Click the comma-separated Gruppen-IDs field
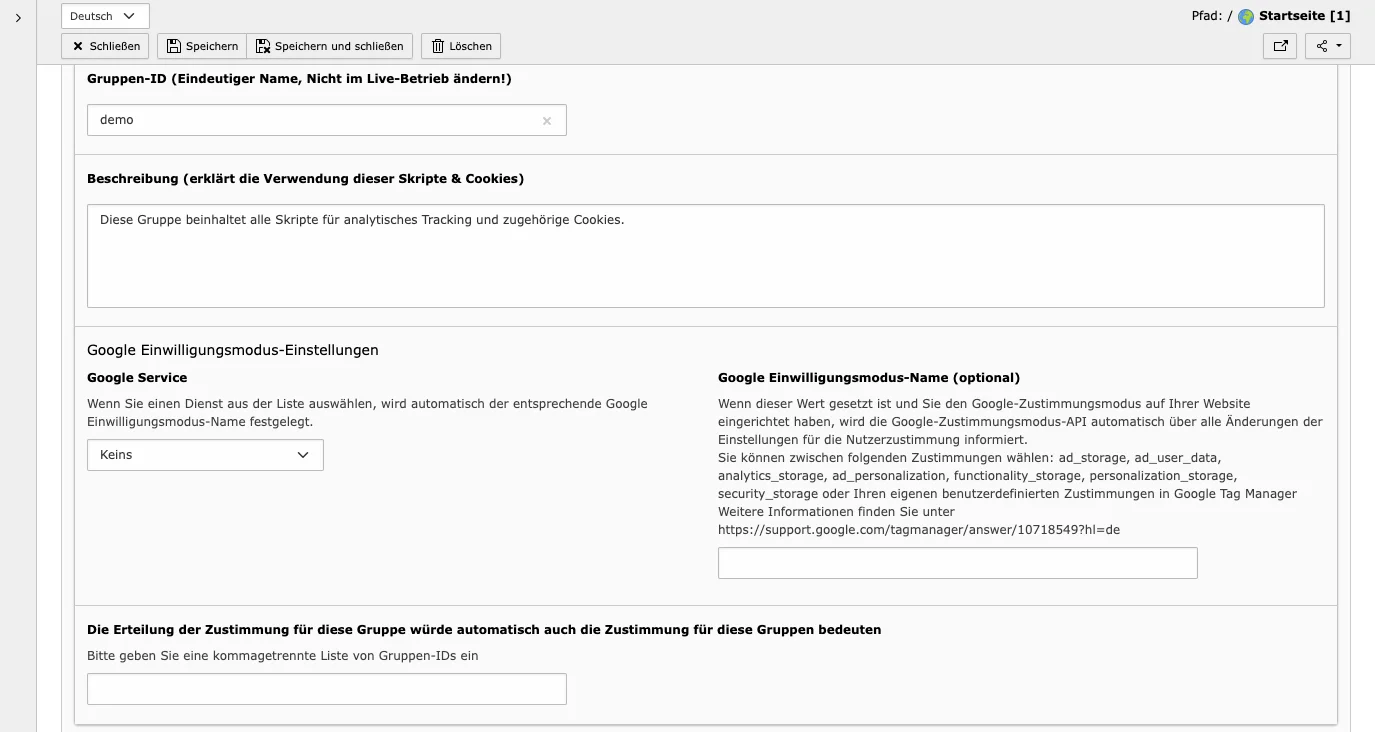 coord(326,688)
